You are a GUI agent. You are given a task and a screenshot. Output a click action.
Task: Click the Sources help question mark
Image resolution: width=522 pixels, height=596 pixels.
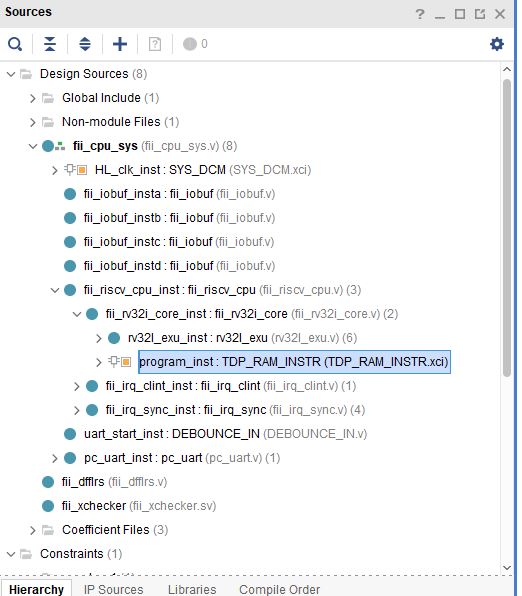coord(420,14)
